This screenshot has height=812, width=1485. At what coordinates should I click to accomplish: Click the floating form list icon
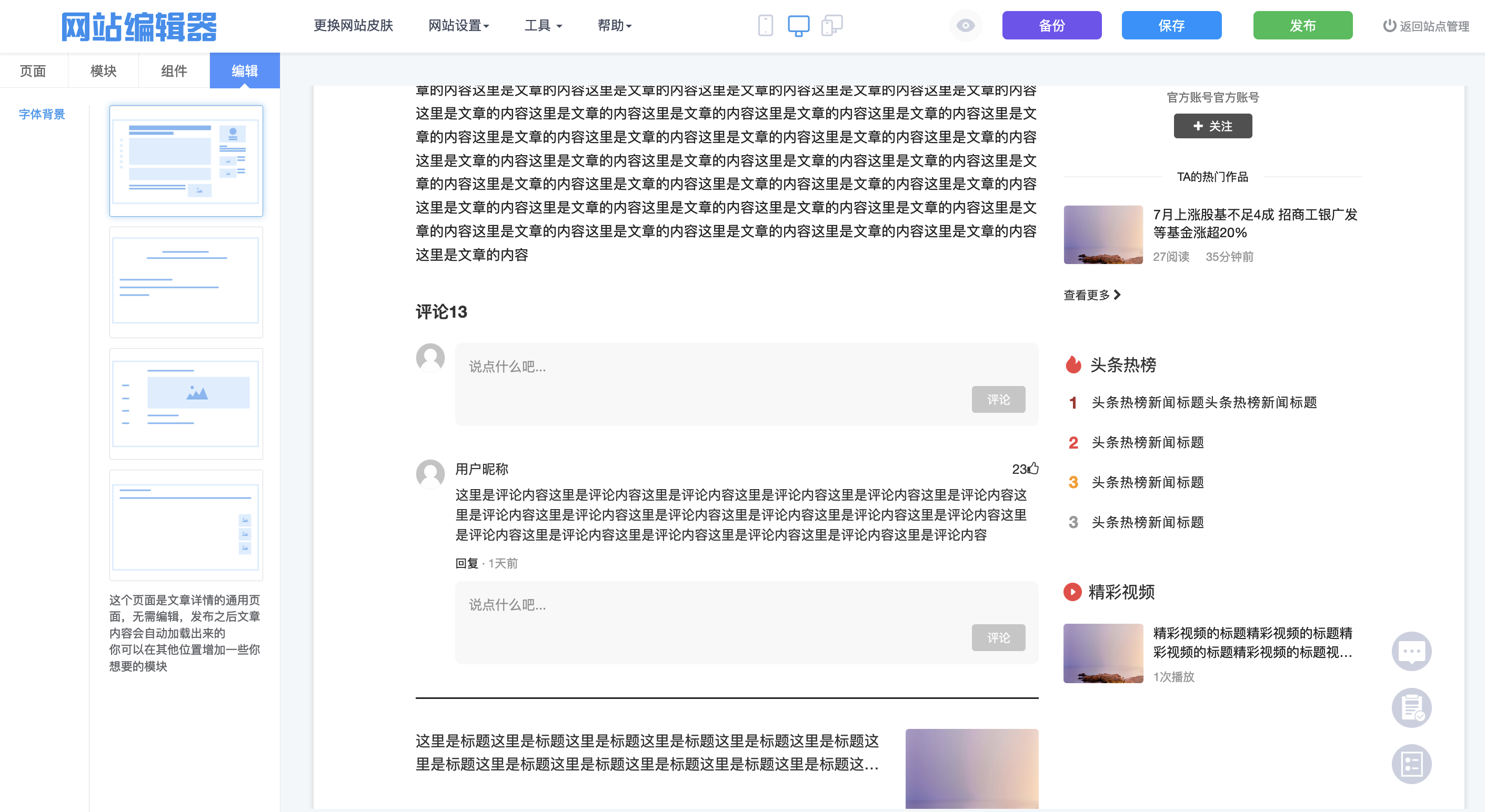[x=1411, y=764]
